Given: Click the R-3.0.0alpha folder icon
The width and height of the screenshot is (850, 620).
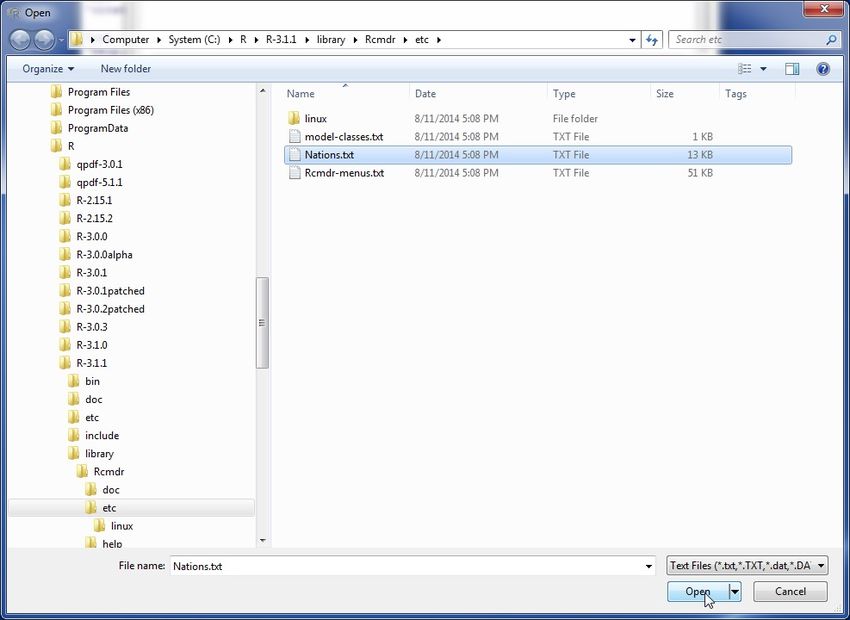Looking at the screenshot, I should pyautogui.click(x=65, y=254).
